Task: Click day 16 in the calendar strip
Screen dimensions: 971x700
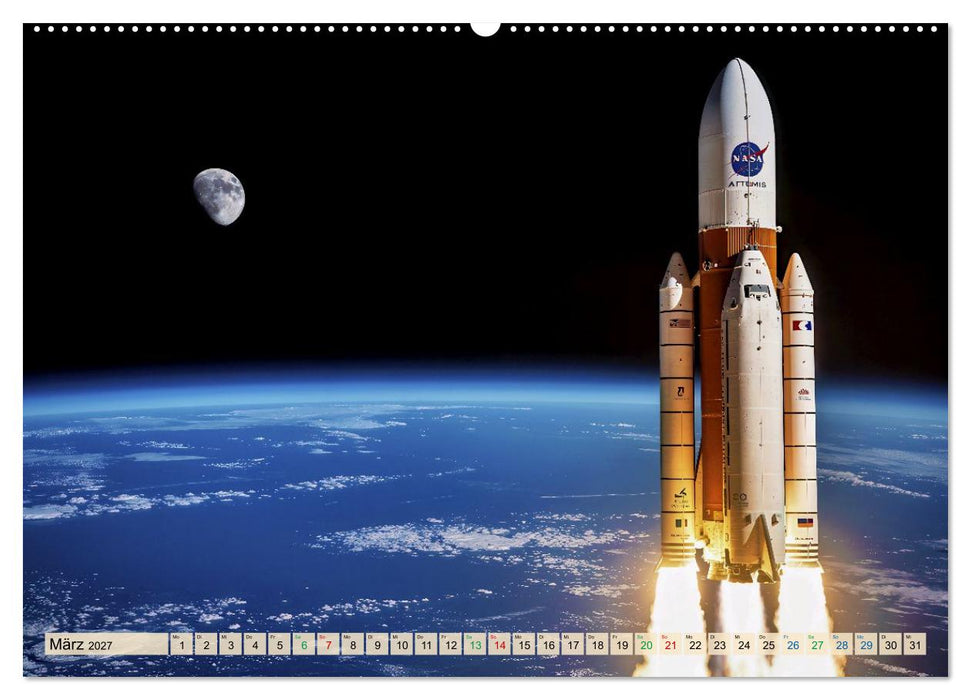Action: (548, 644)
